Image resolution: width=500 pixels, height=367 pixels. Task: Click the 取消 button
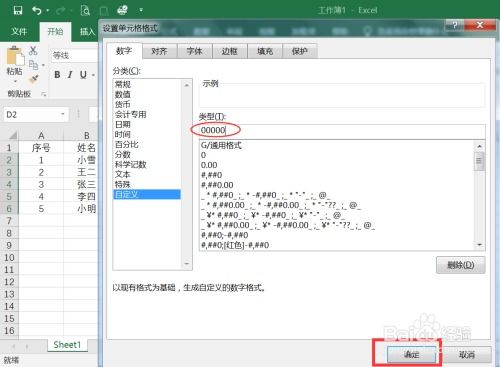(466, 355)
